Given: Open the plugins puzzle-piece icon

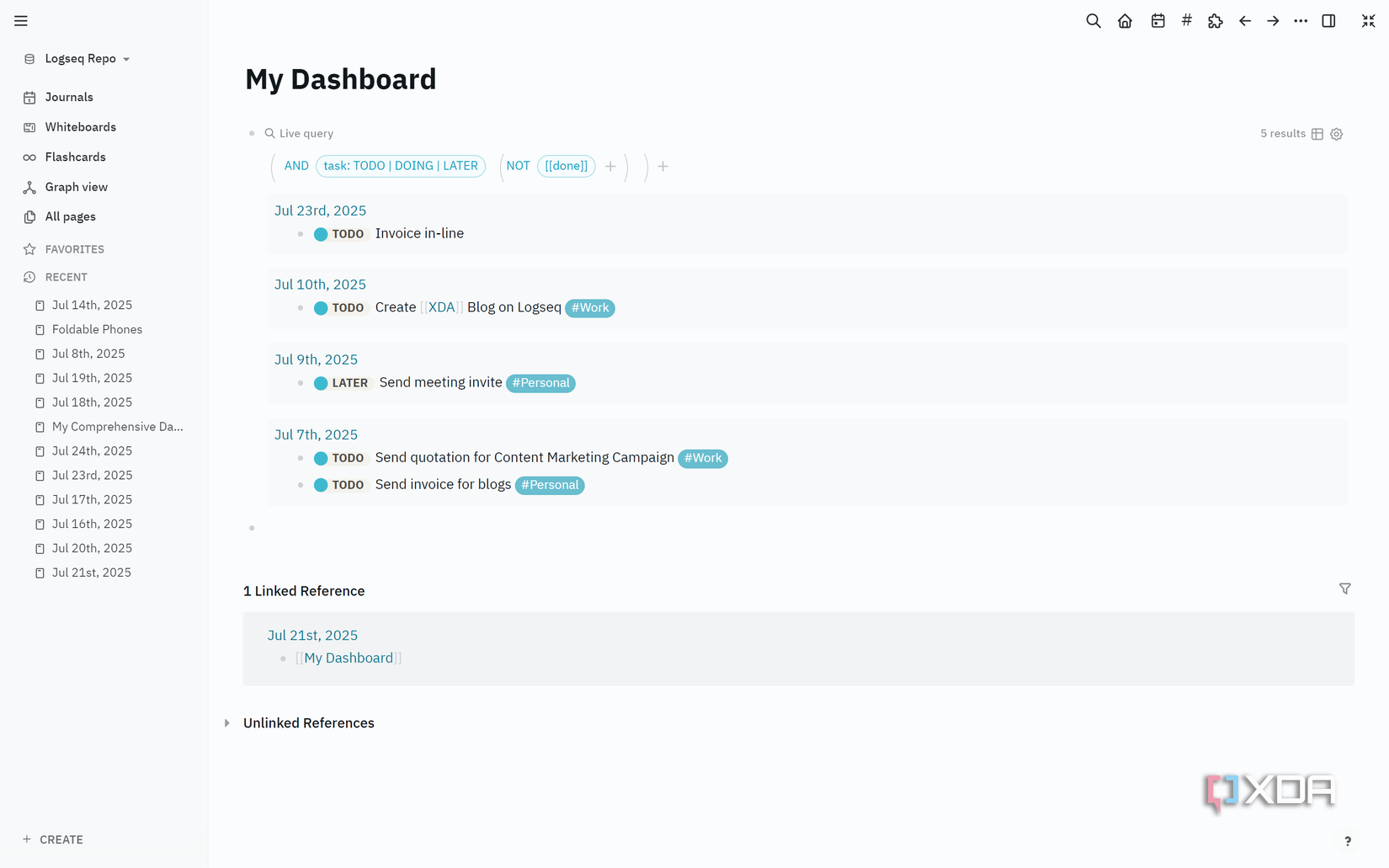Looking at the screenshot, I should click(x=1216, y=20).
